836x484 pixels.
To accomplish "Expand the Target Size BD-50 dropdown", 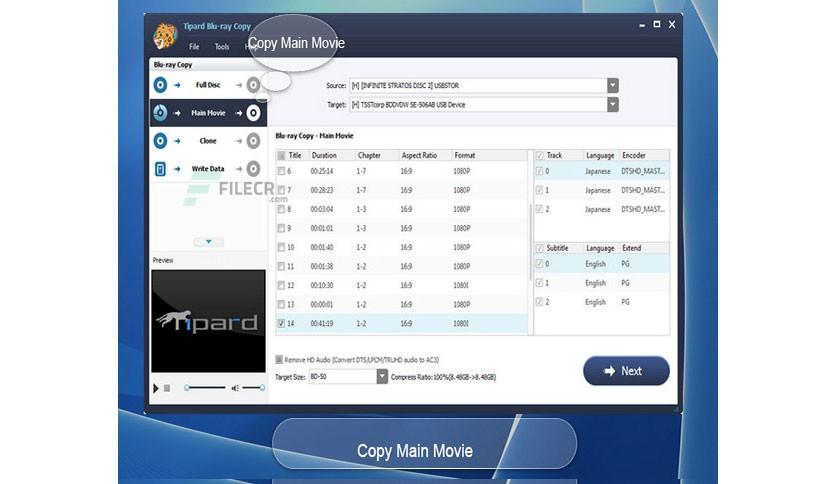I will [382, 376].
